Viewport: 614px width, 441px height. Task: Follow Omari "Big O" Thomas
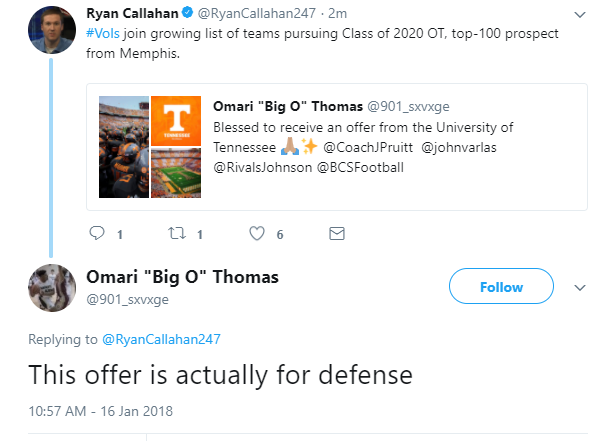[x=501, y=286]
